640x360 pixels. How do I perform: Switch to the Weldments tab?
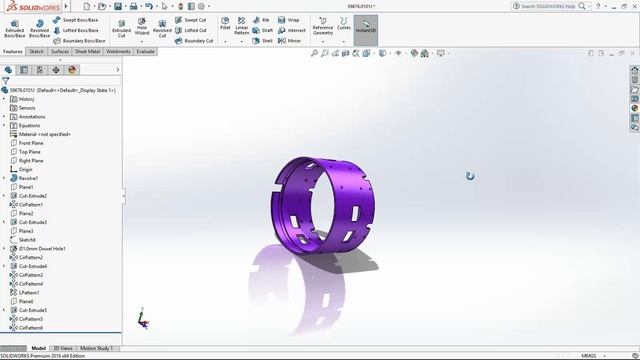point(118,51)
